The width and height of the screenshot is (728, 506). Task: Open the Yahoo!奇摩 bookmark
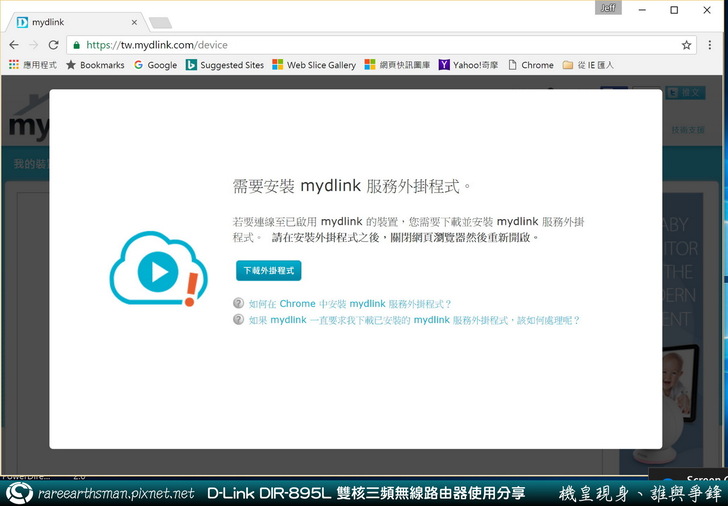click(468, 65)
